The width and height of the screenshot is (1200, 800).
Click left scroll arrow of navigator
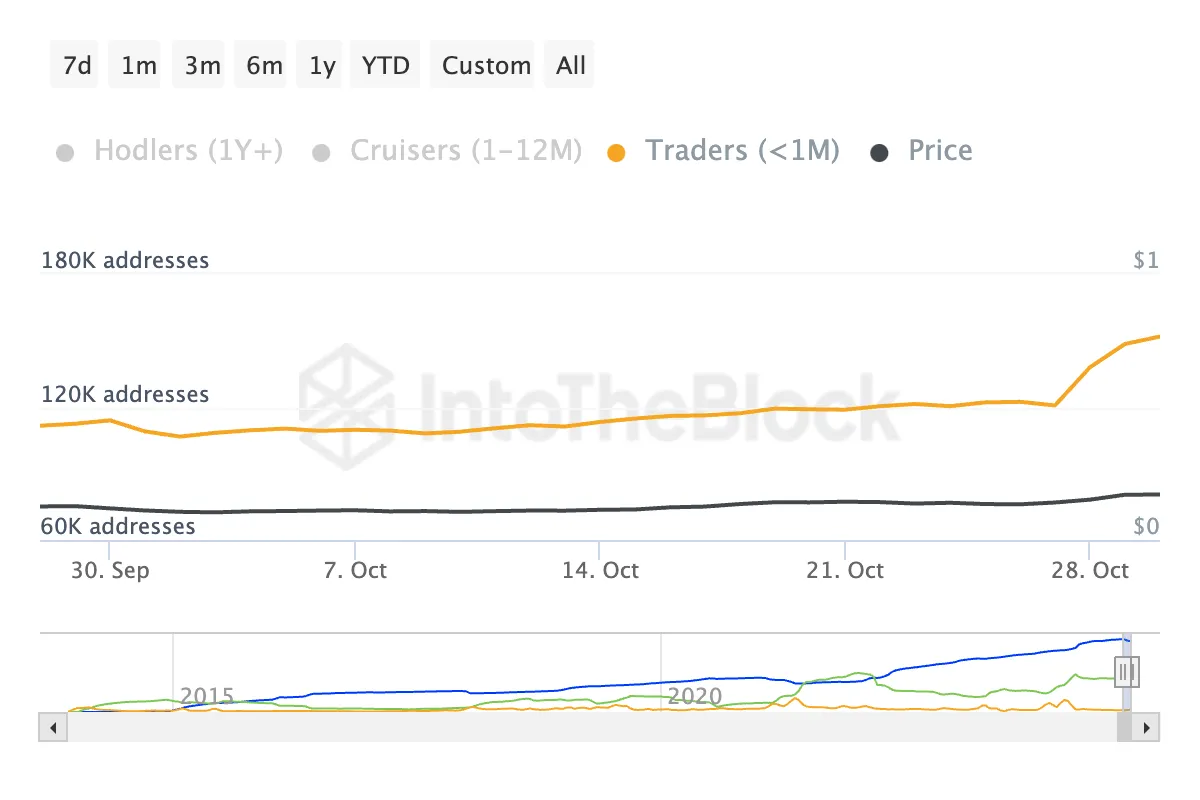(50, 727)
